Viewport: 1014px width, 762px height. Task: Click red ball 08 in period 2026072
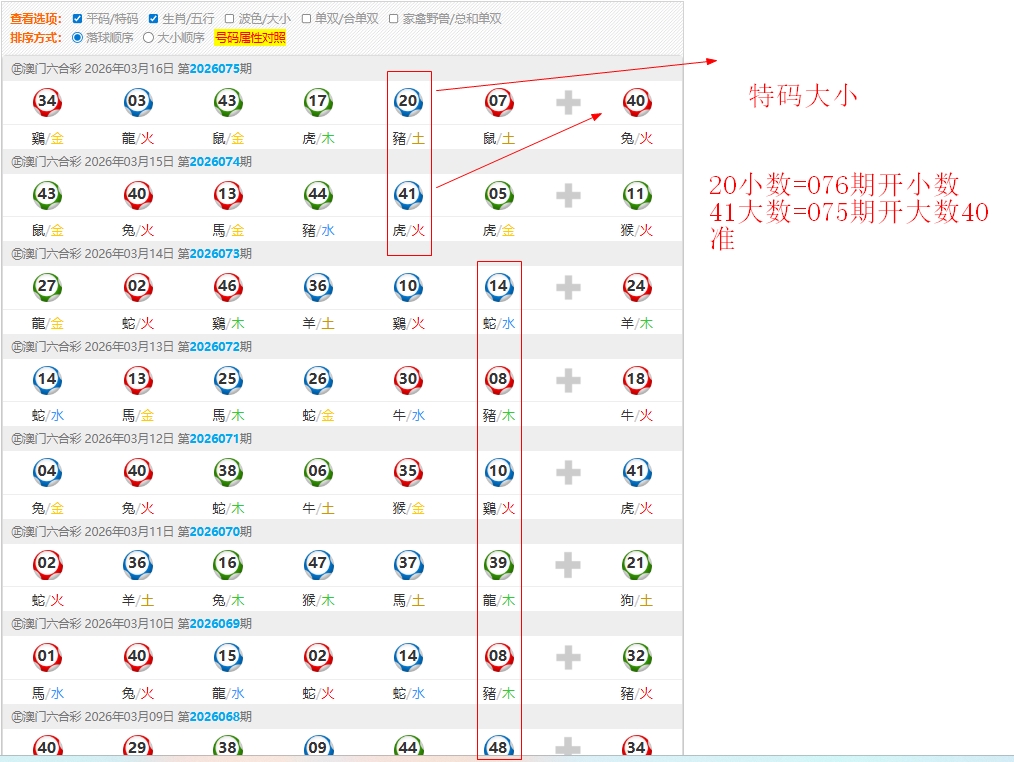(498, 380)
